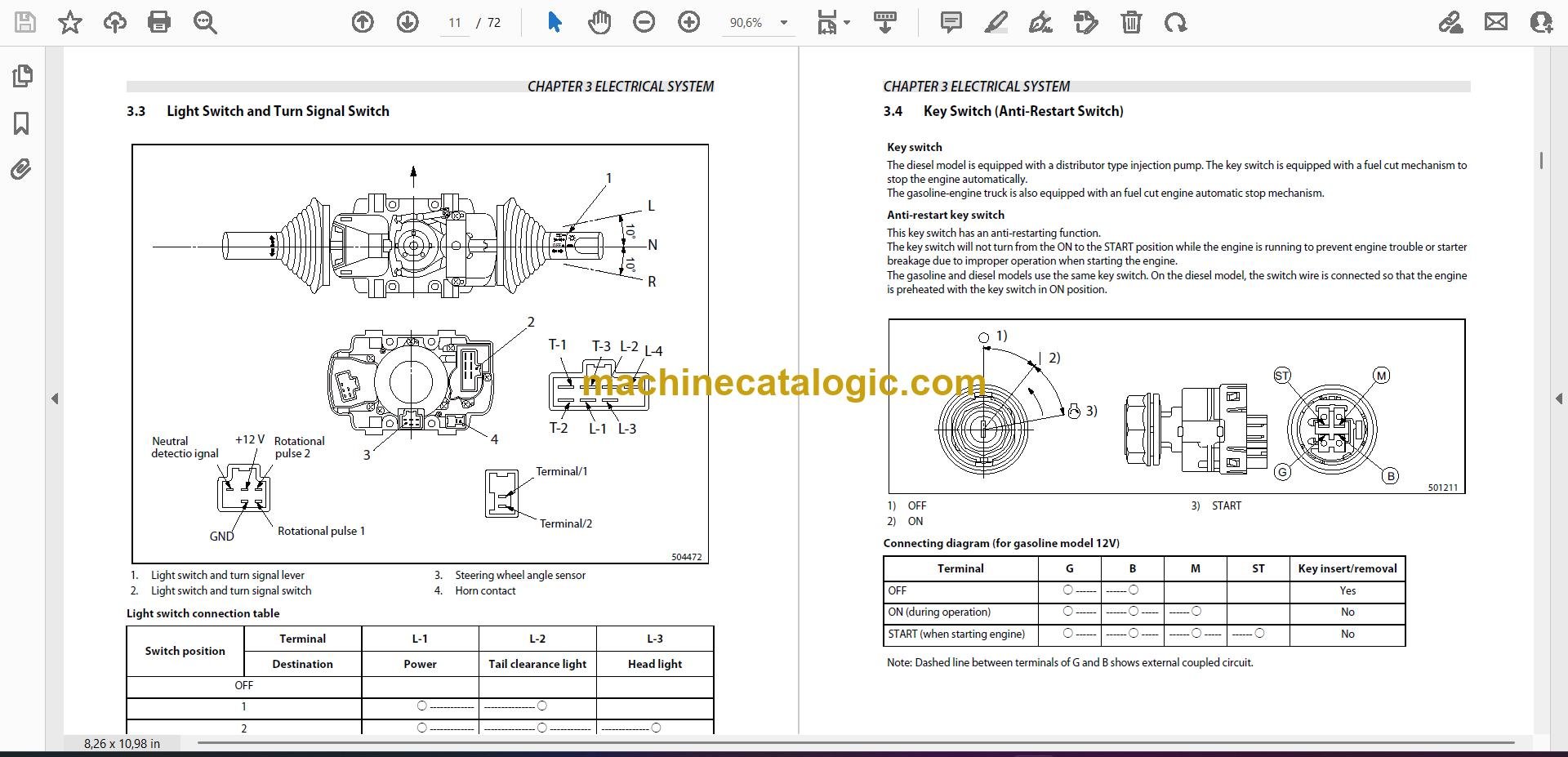Select the highlight pen tool
The image size is (1568, 757).
tap(996, 22)
